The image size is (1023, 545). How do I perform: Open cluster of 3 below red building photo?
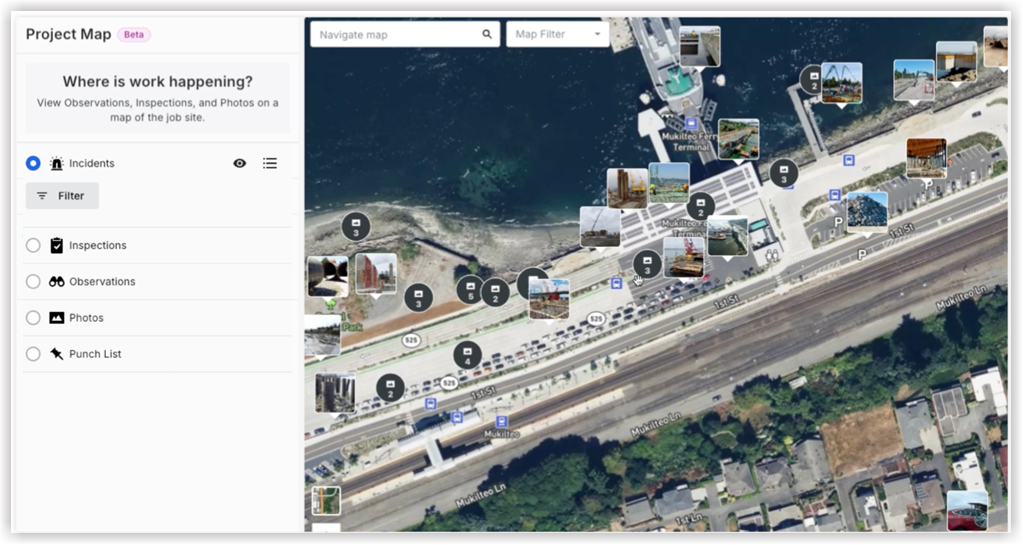(x=419, y=298)
